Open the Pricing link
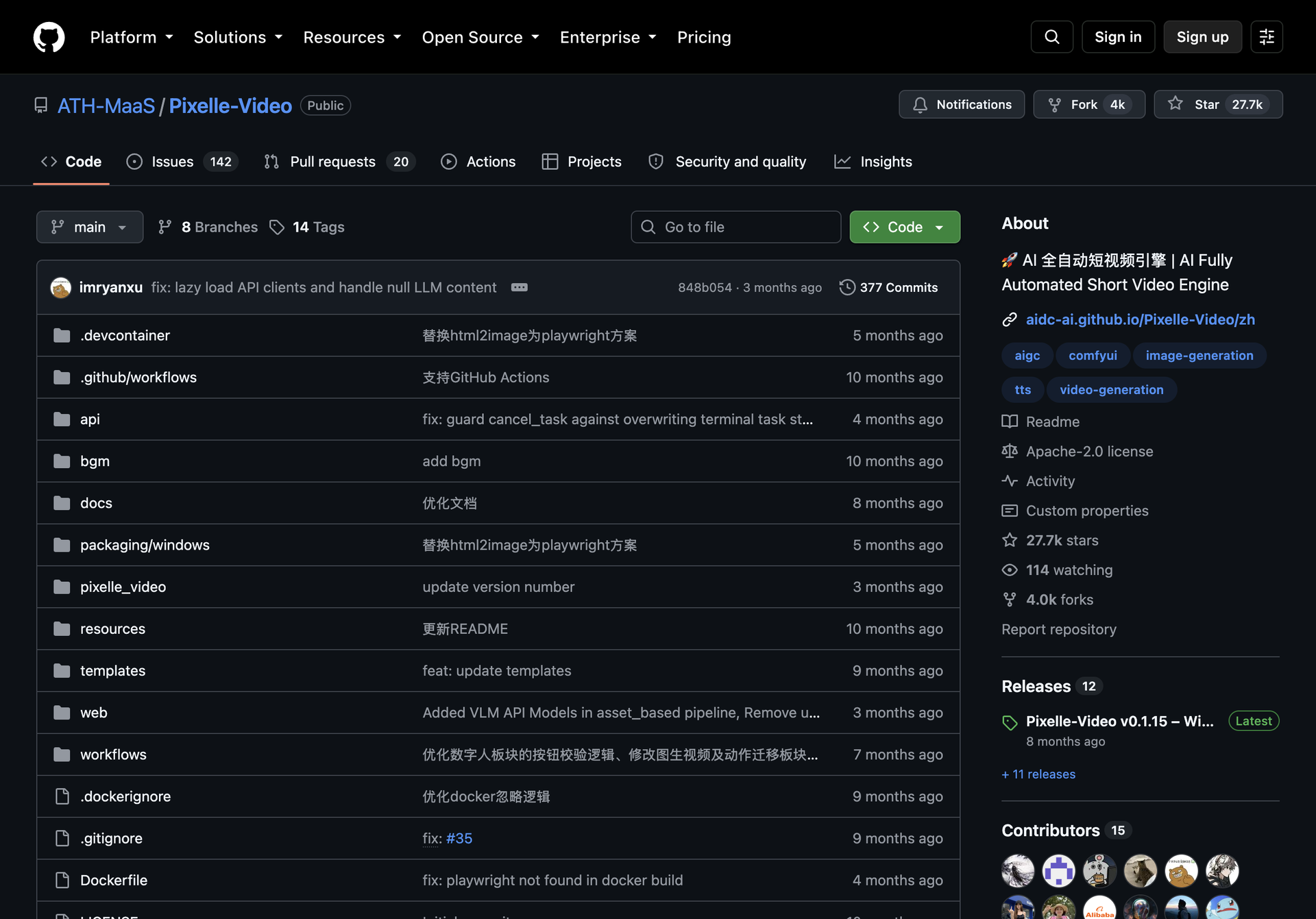1316x919 pixels. point(704,37)
